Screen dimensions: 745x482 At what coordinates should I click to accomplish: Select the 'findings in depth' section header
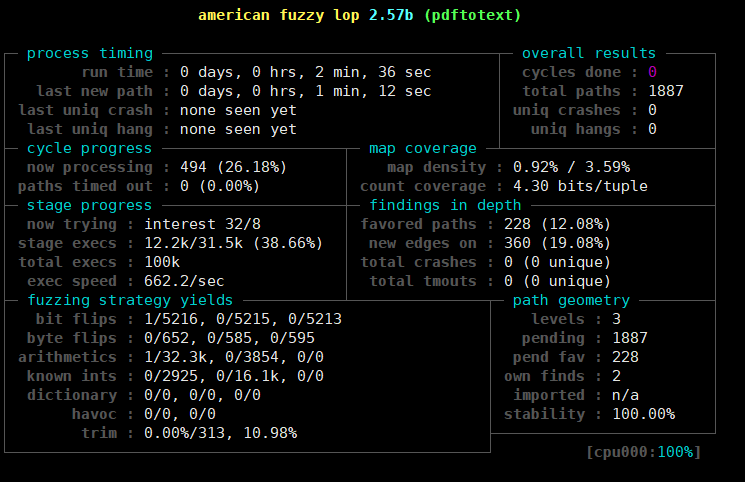pos(445,205)
